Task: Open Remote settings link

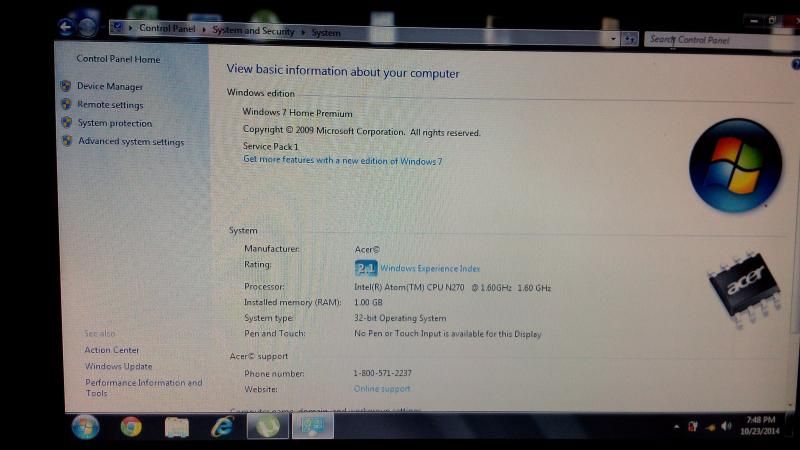Action: (x=110, y=105)
